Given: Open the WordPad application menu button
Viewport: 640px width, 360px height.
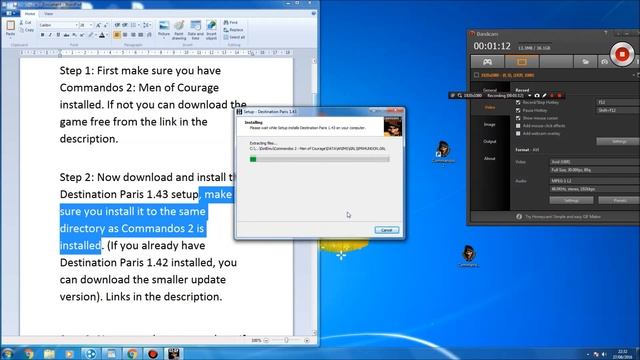Looking at the screenshot, I should [11, 13].
